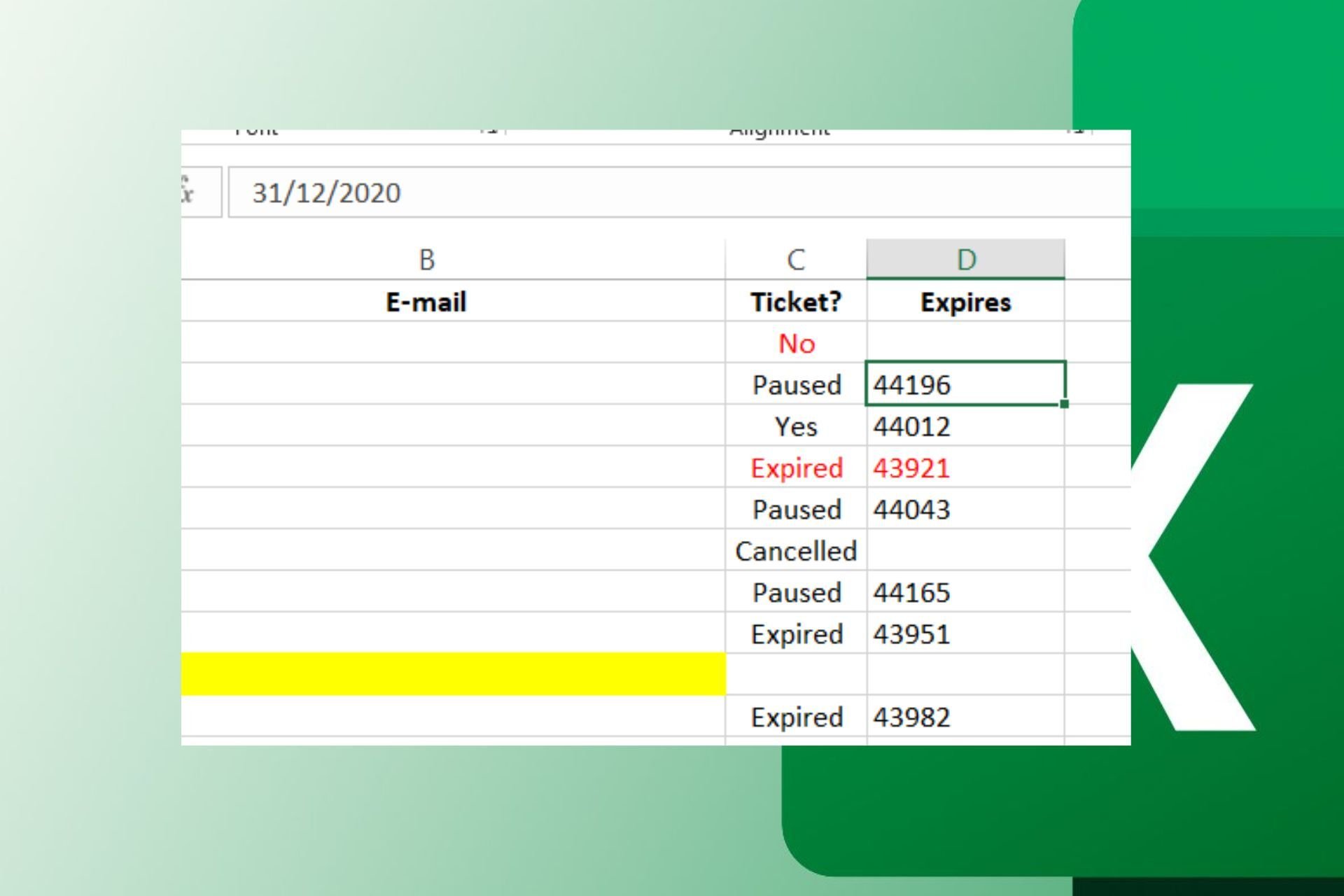Select the cell containing 44165
The width and height of the screenshot is (1344, 896).
coord(966,592)
